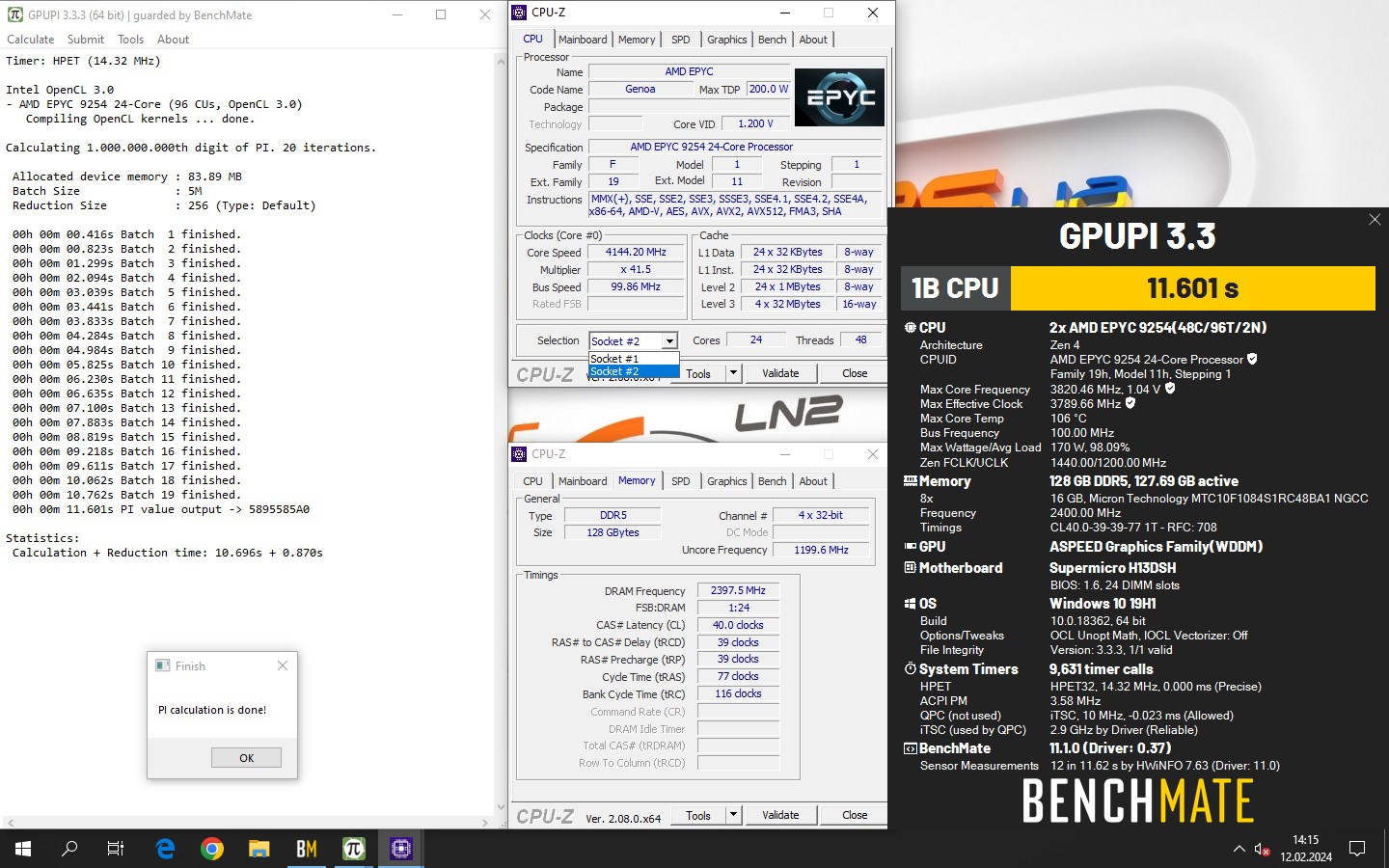Click the verified shield next to CPUID

(x=1252, y=359)
